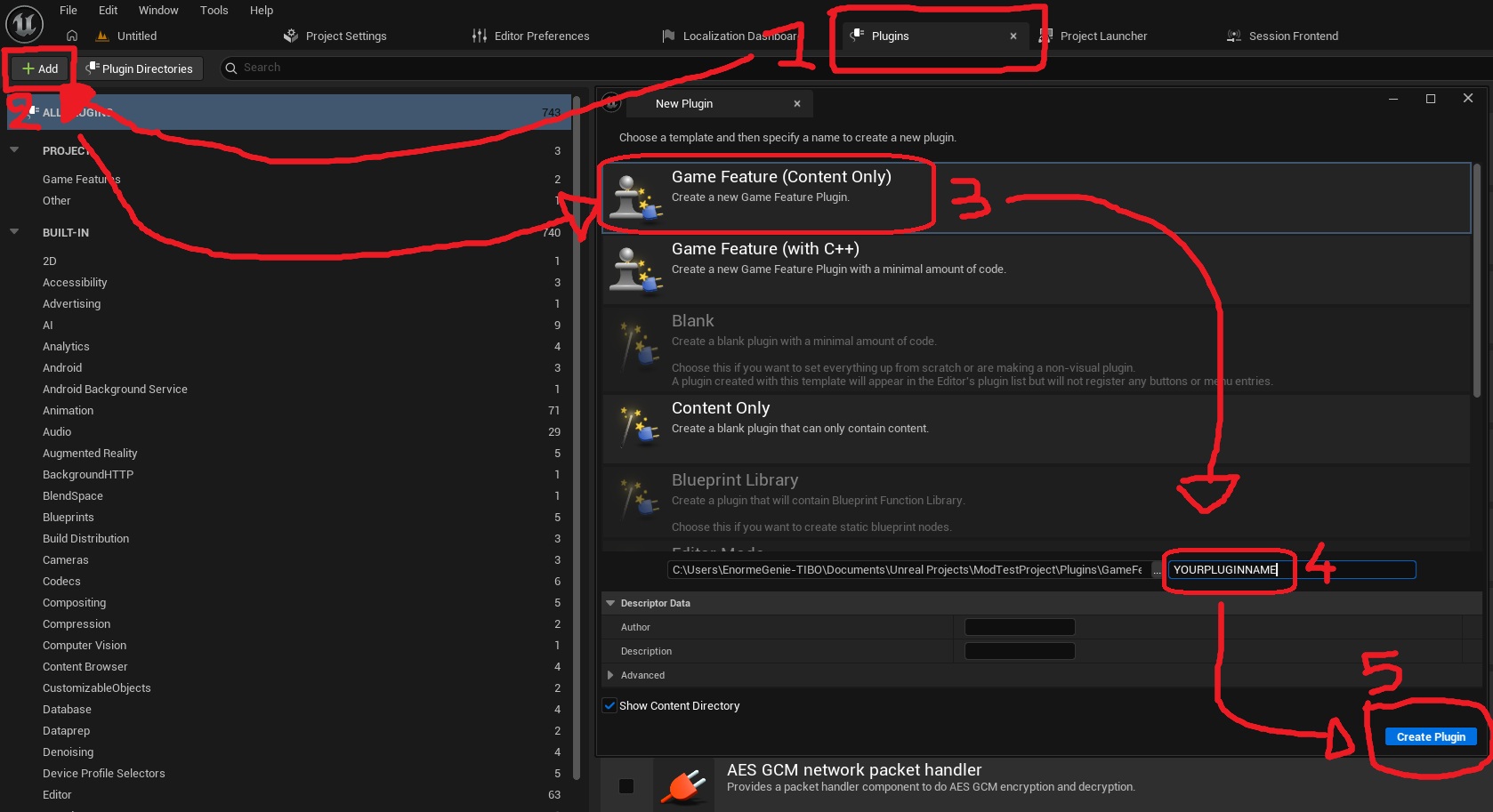This screenshot has width=1493, height=812.
Task: Click the Editor Preferences sliders icon
Action: (x=480, y=36)
